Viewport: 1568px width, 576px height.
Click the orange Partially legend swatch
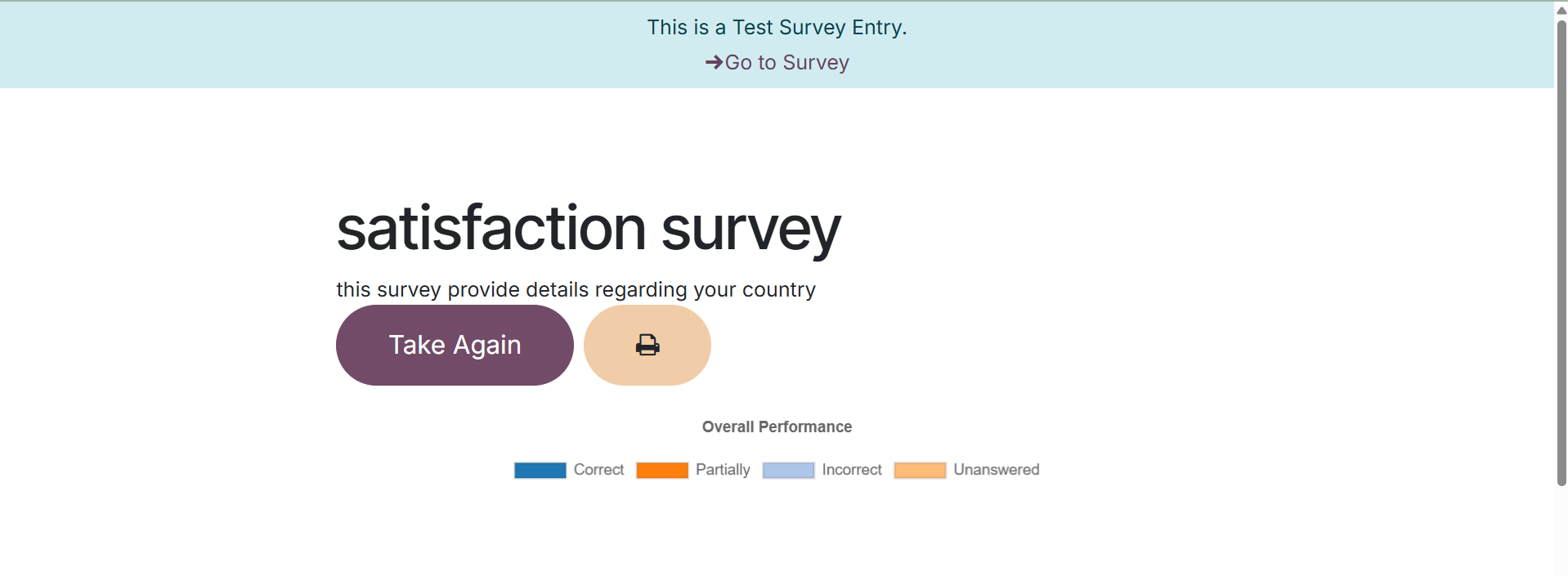661,470
